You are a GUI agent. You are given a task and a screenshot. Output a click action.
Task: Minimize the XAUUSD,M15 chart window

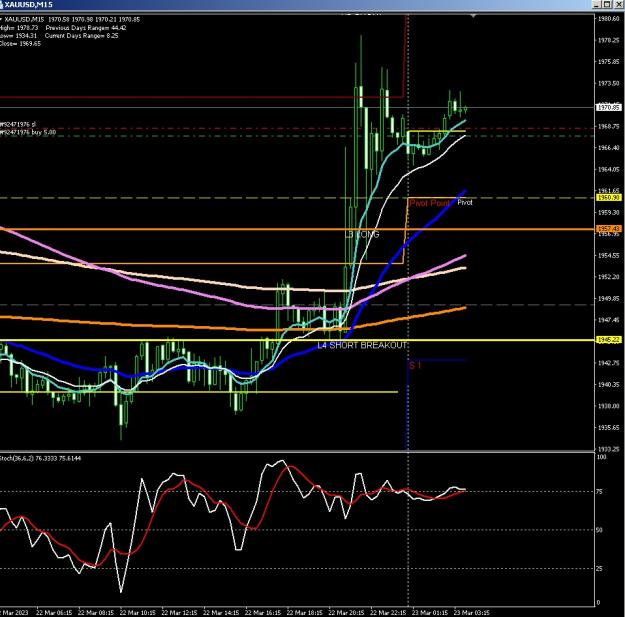(x=597, y=4)
